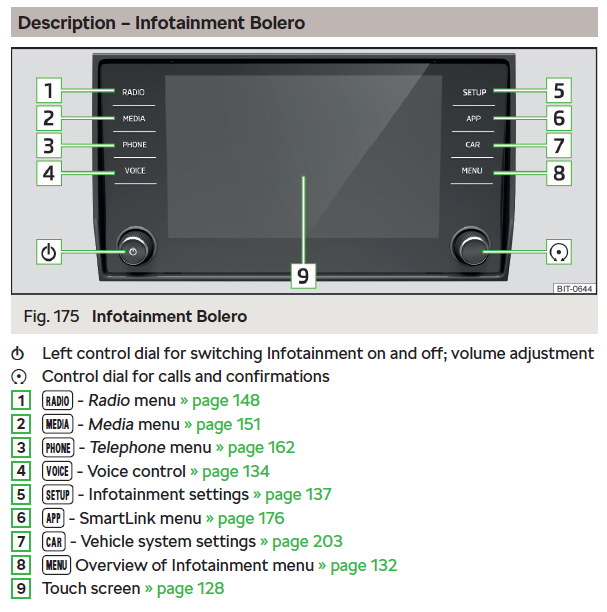Click the RADIO button on the Bolero unit

[x=133, y=92]
